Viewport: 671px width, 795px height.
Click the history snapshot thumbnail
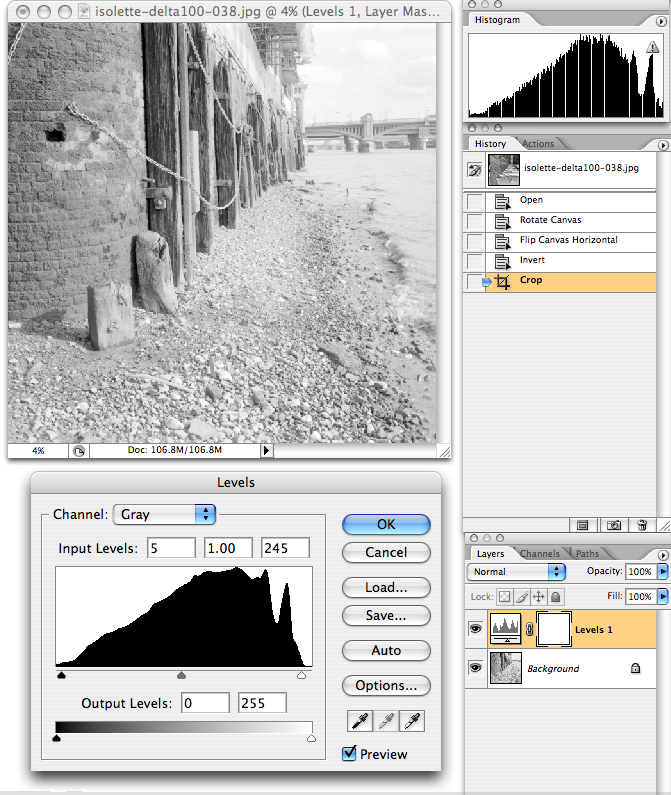(x=504, y=170)
